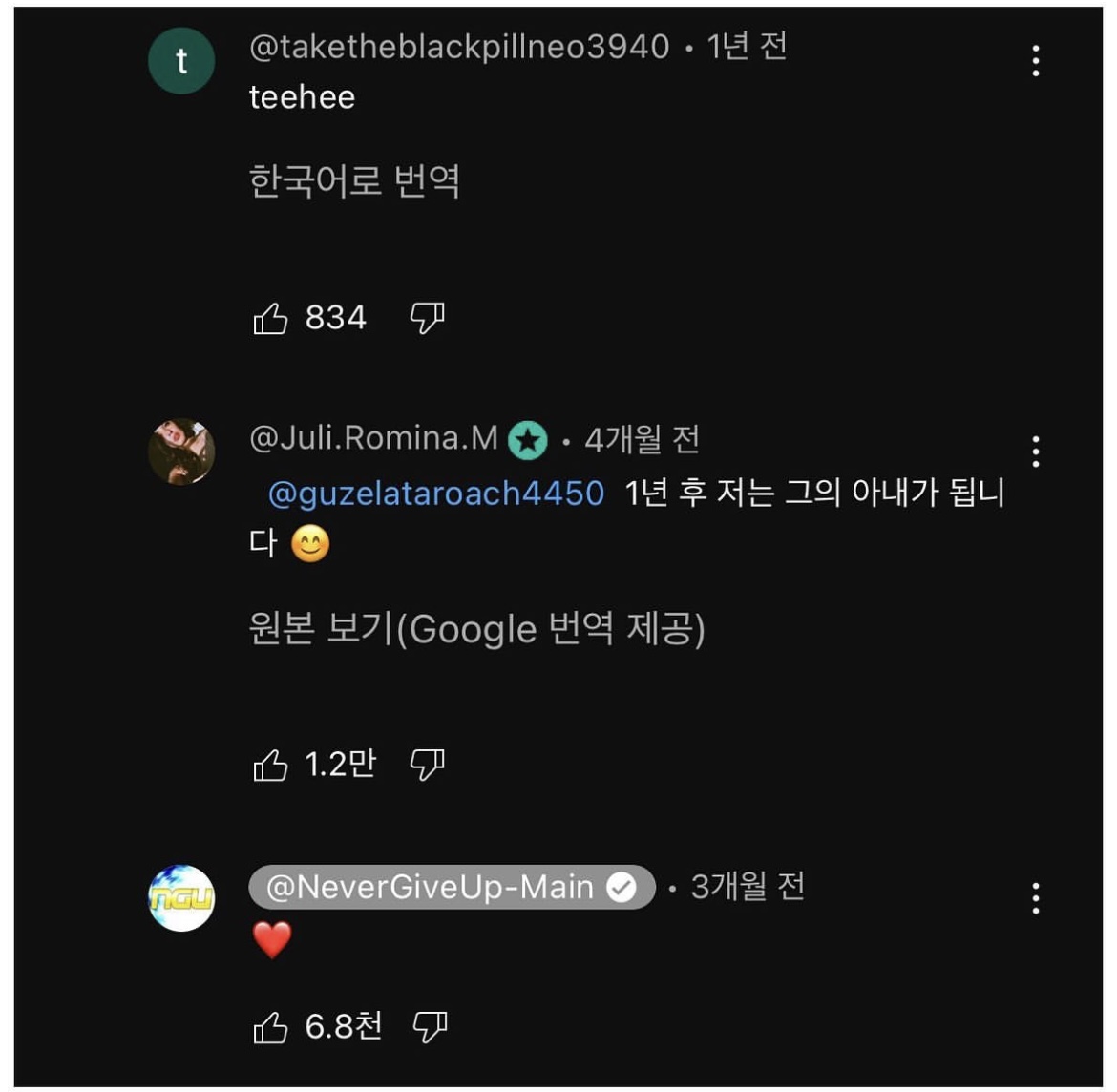Click the verified checkmark on NeverGiveUp-Main
Image resolution: width=1117 pixels, height=1092 pixels.
(x=622, y=889)
